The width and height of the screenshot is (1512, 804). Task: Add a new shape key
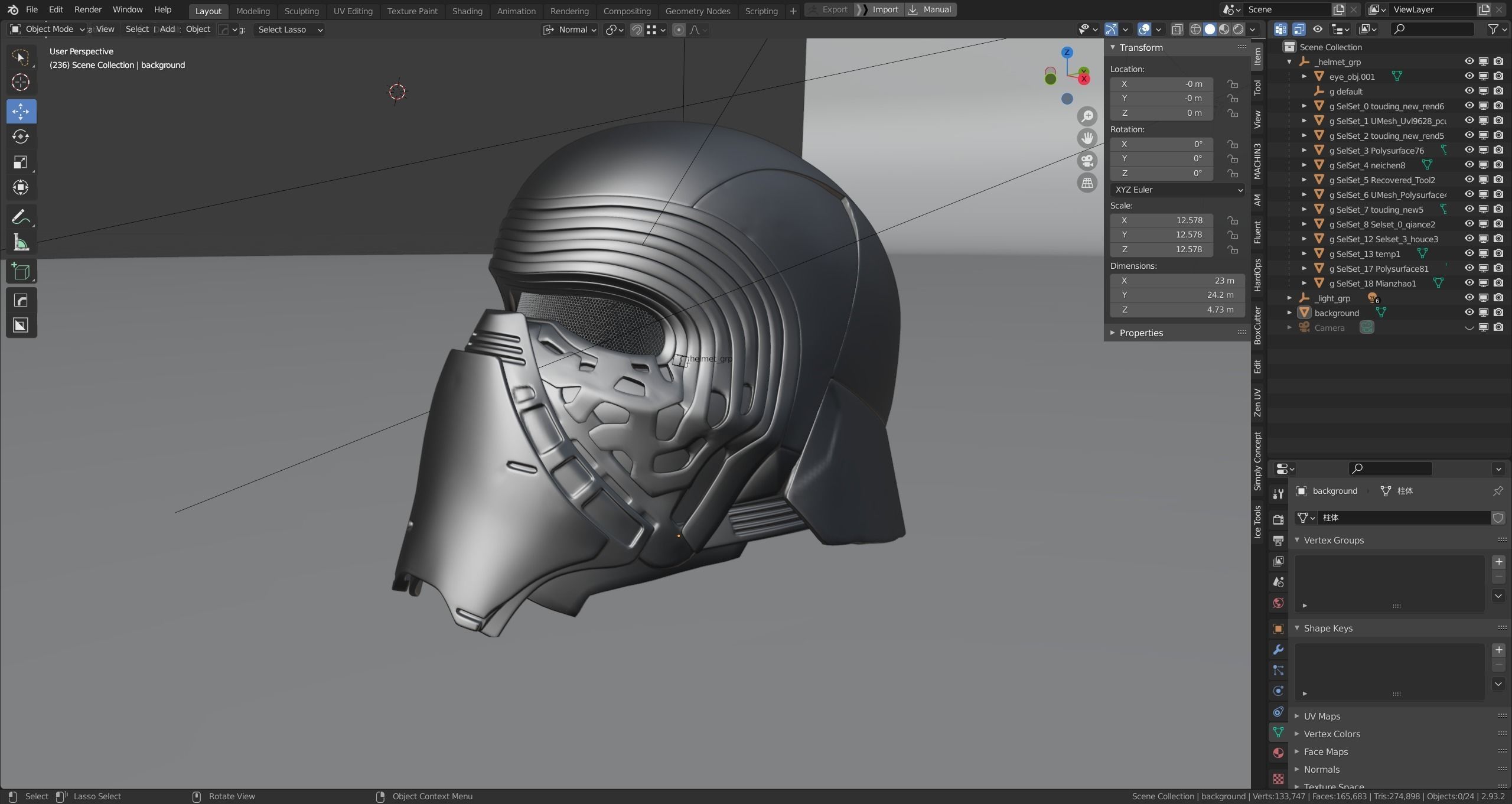(1498, 650)
